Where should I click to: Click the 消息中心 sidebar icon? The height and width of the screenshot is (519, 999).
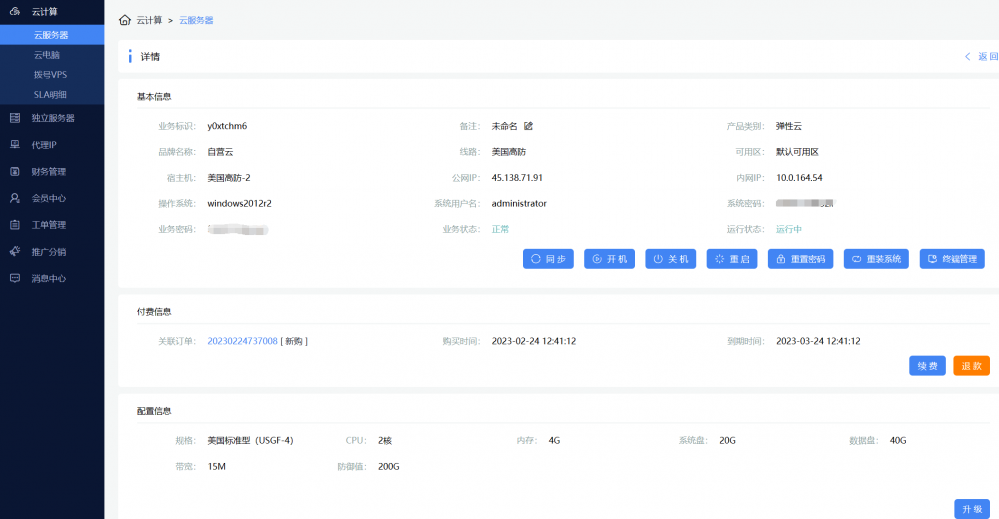coord(15,279)
